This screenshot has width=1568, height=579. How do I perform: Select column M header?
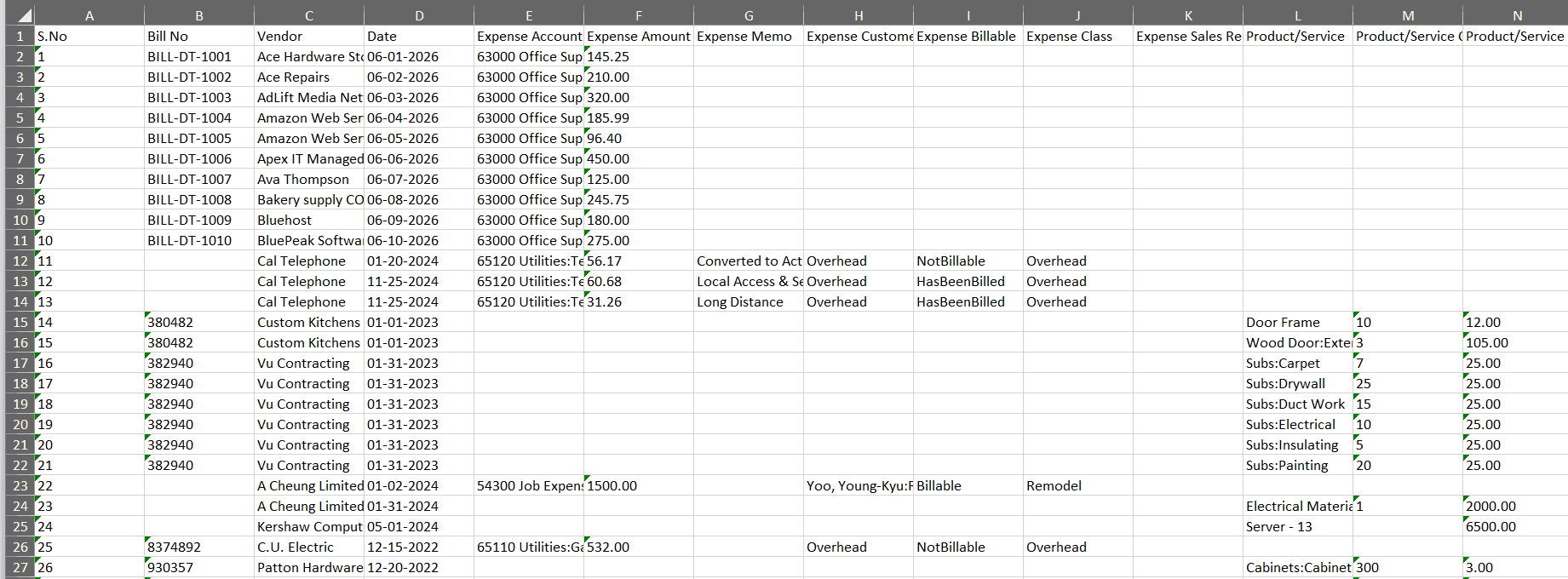pos(1408,15)
